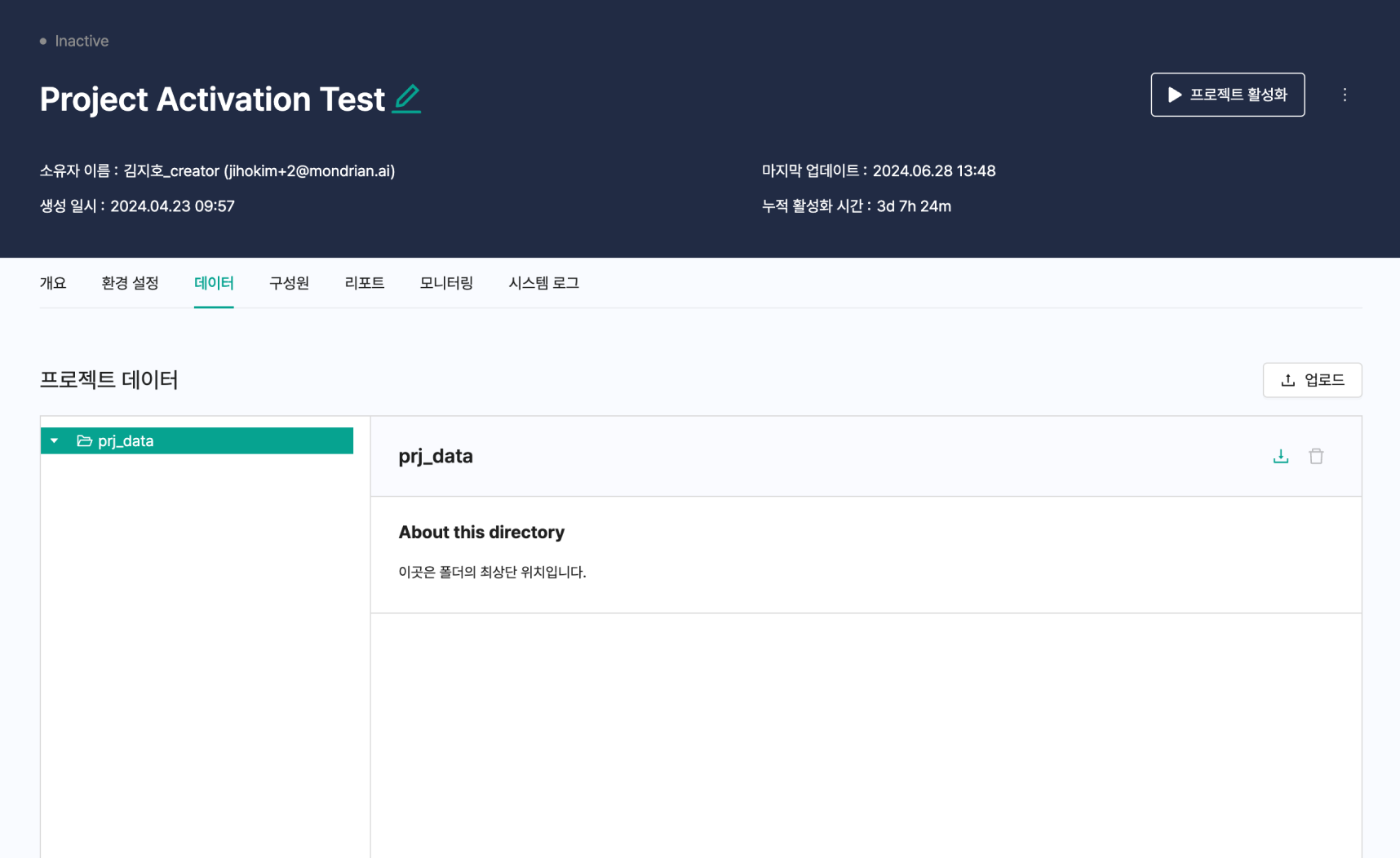Click the Inactive status indicator

click(74, 41)
